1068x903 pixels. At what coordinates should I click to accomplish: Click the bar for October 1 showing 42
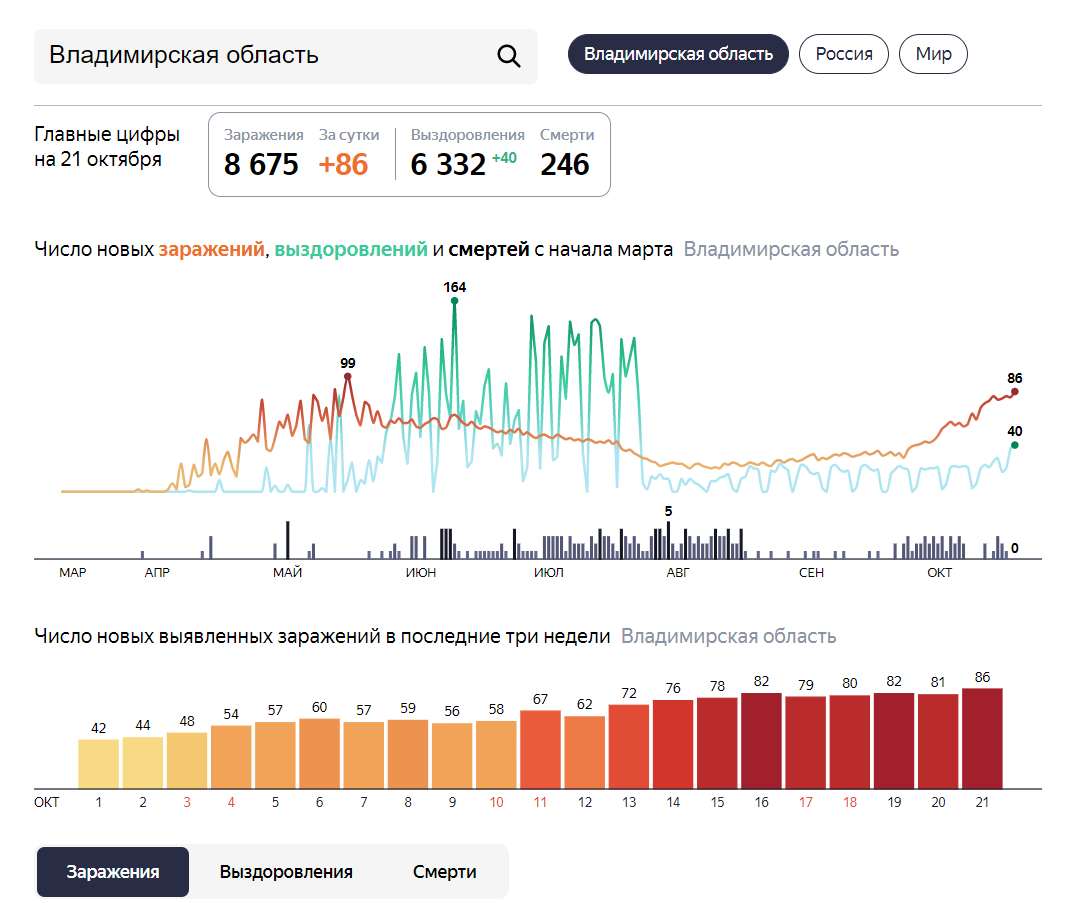click(x=99, y=764)
